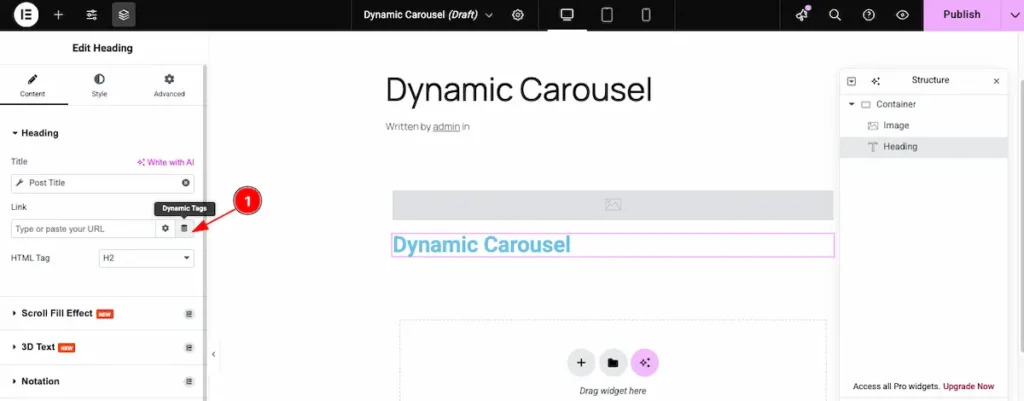Open link options gear icon

[x=166, y=229]
